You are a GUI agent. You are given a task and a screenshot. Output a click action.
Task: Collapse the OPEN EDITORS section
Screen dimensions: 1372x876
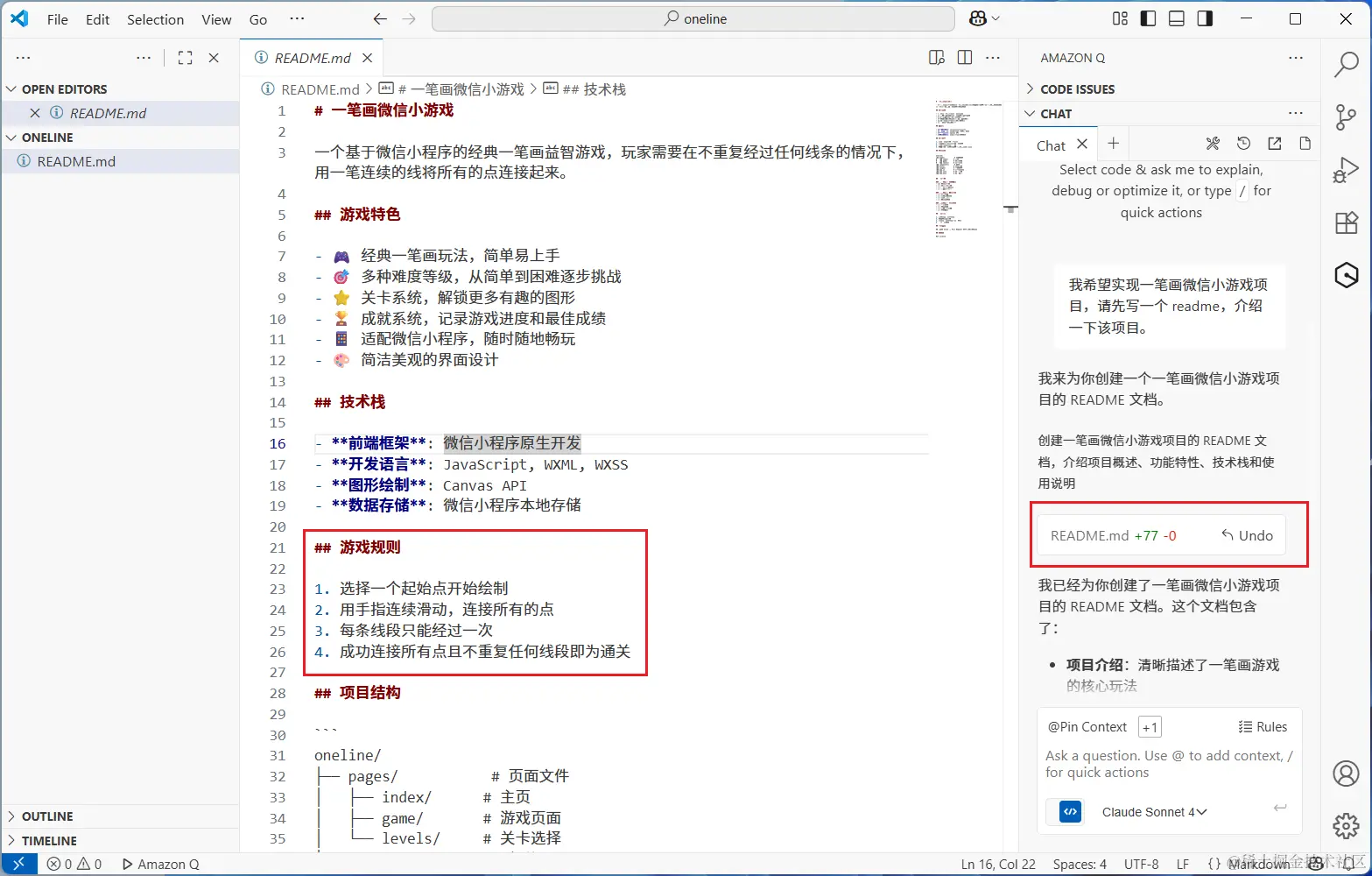[x=121, y=89]
